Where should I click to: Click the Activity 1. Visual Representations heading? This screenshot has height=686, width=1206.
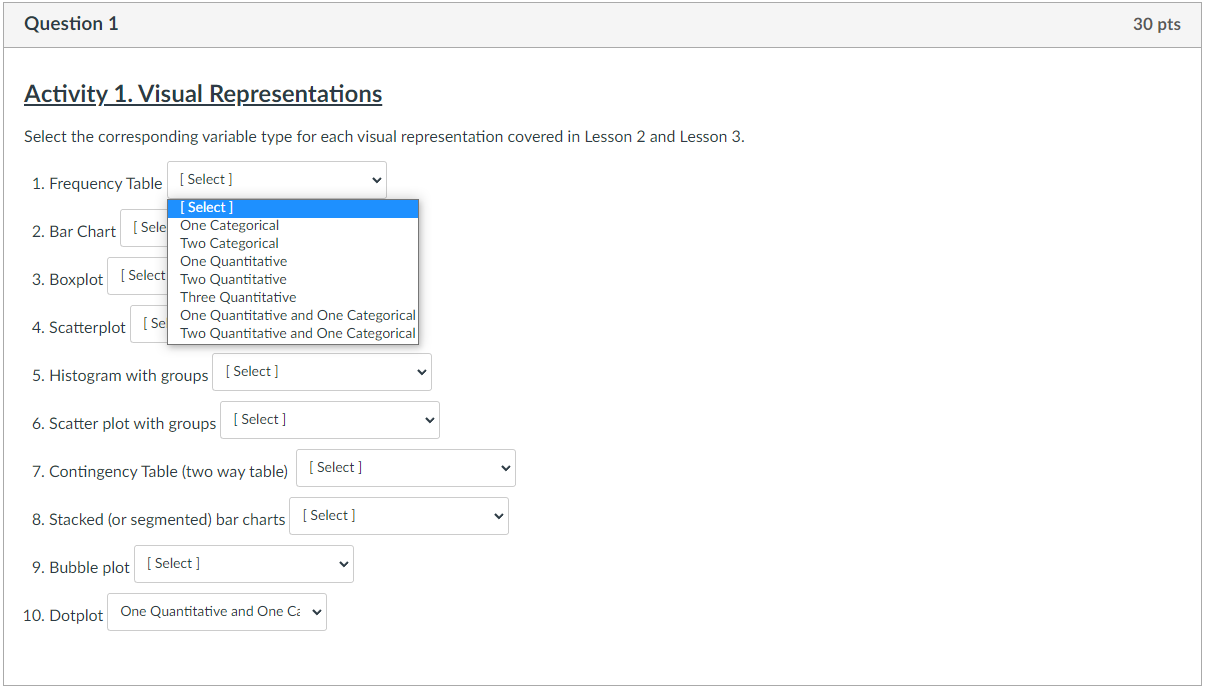point(203,94)
